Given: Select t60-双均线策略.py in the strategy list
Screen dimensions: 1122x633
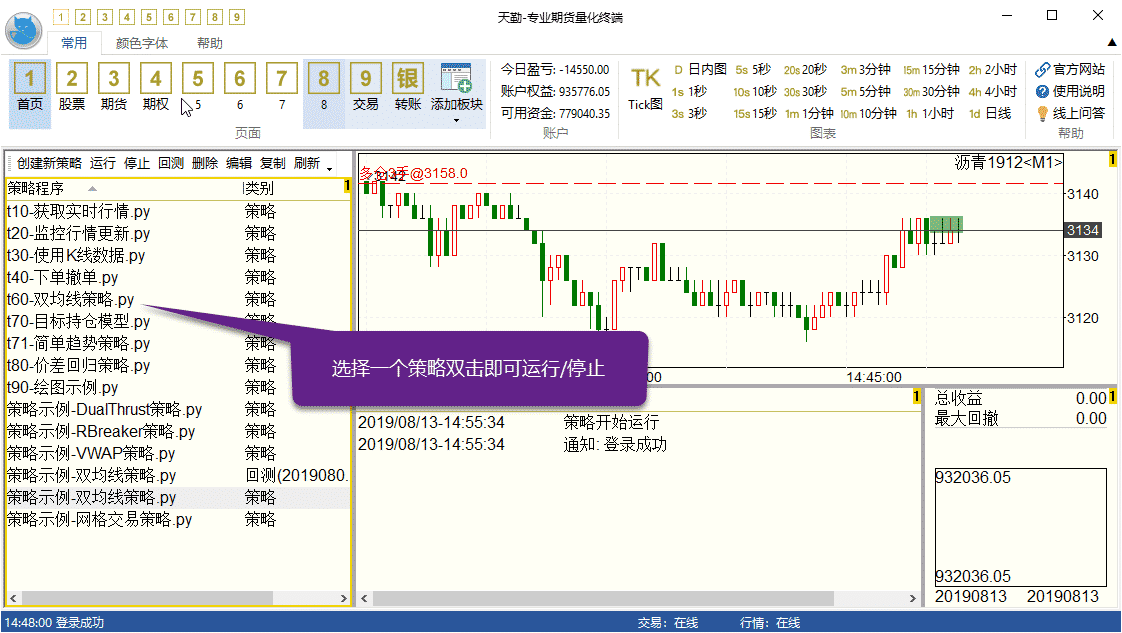Looking at the screenshot, I should click(x=70, y=299).
